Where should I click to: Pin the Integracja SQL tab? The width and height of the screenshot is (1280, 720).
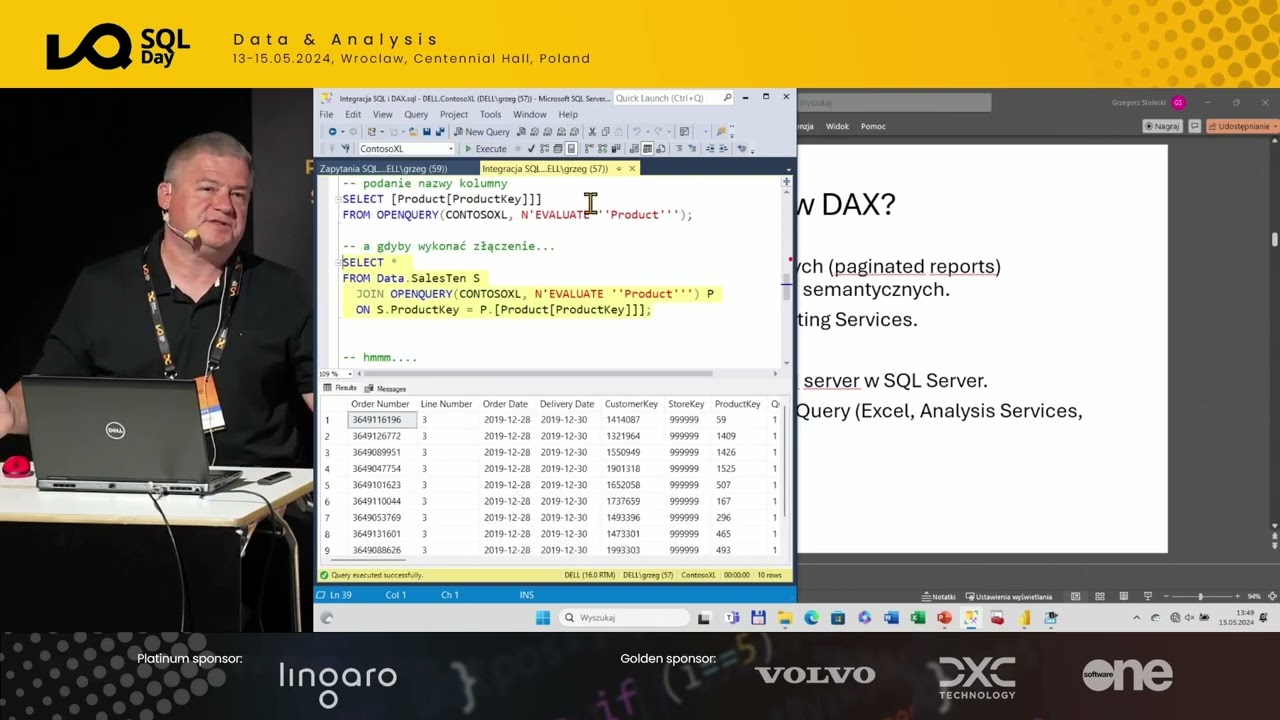coord(619,169)
